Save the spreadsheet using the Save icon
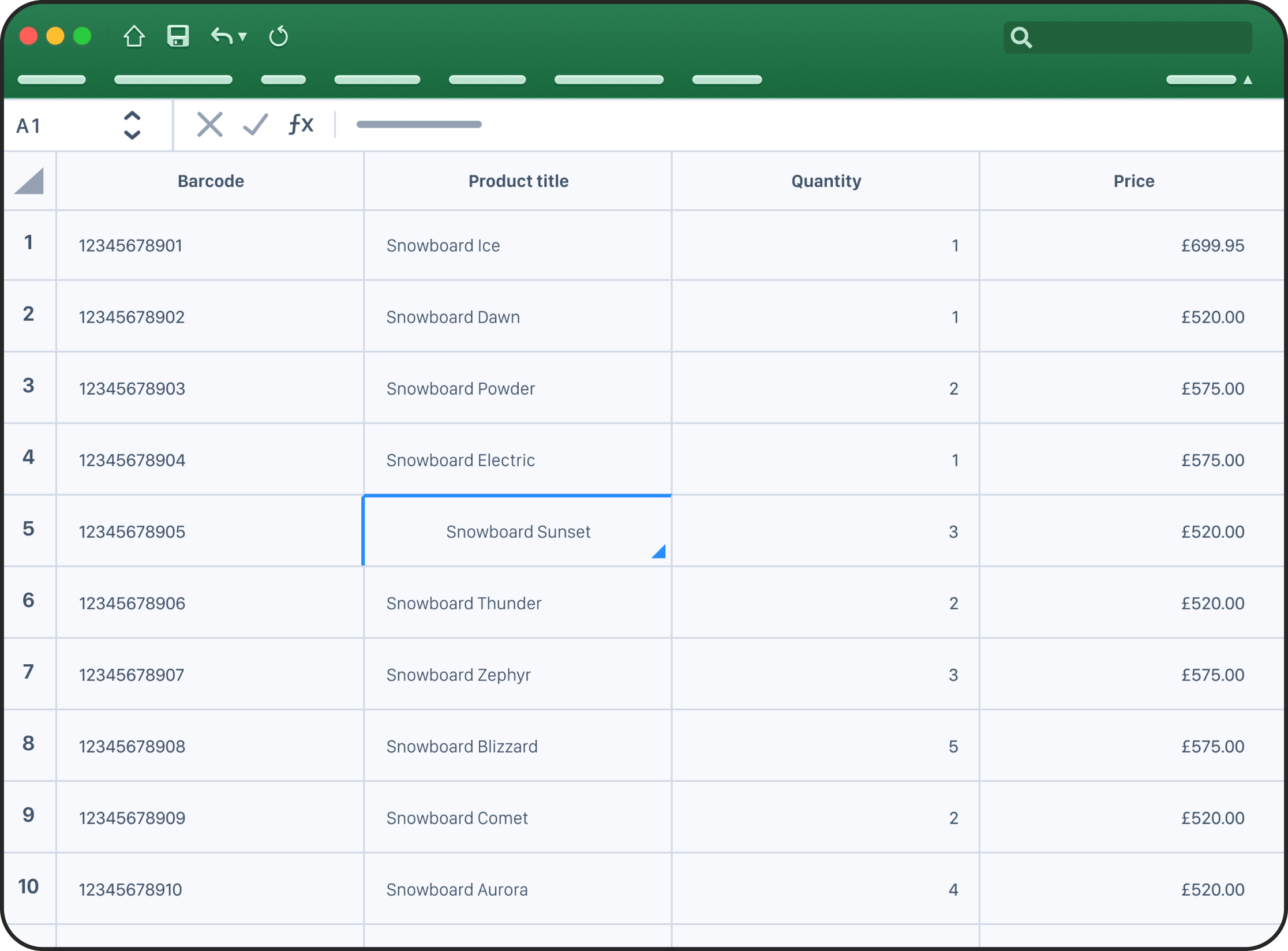Viewport: 1288px width, 951px height. [x=178, y=36]
